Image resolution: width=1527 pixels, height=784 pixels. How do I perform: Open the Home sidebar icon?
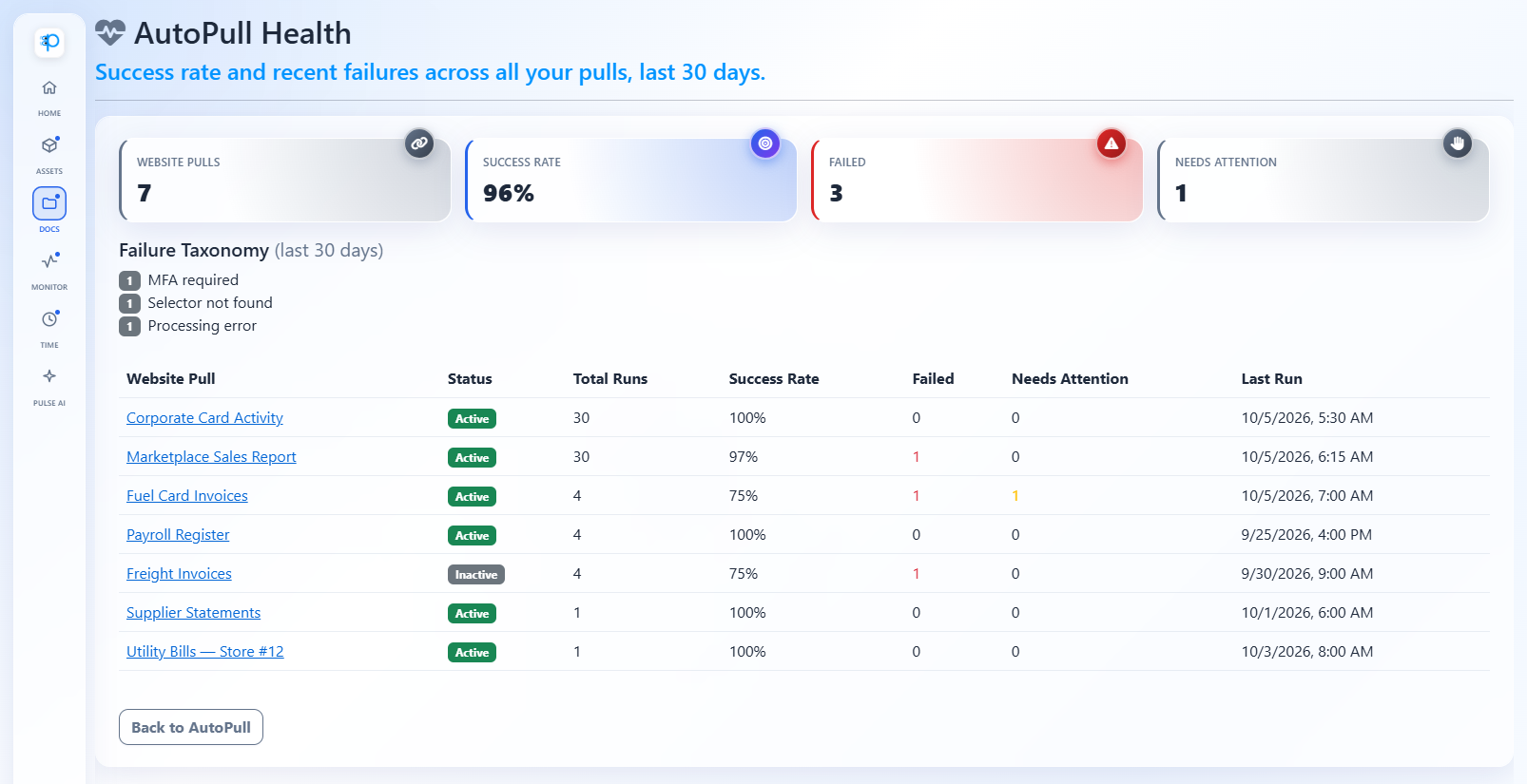pos(49,88)
